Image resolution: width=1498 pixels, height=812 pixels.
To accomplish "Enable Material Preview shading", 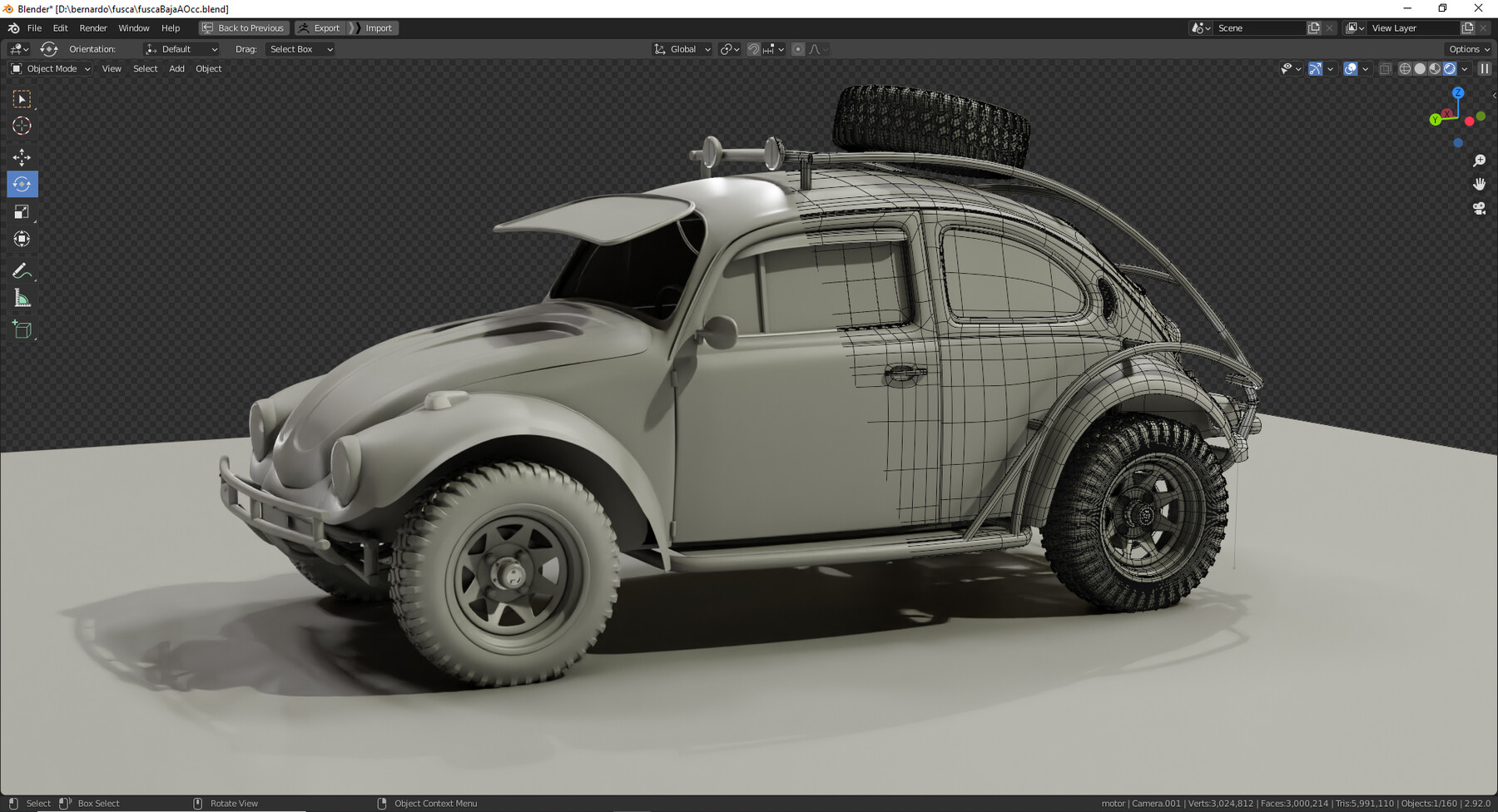I will (1434, 69).
